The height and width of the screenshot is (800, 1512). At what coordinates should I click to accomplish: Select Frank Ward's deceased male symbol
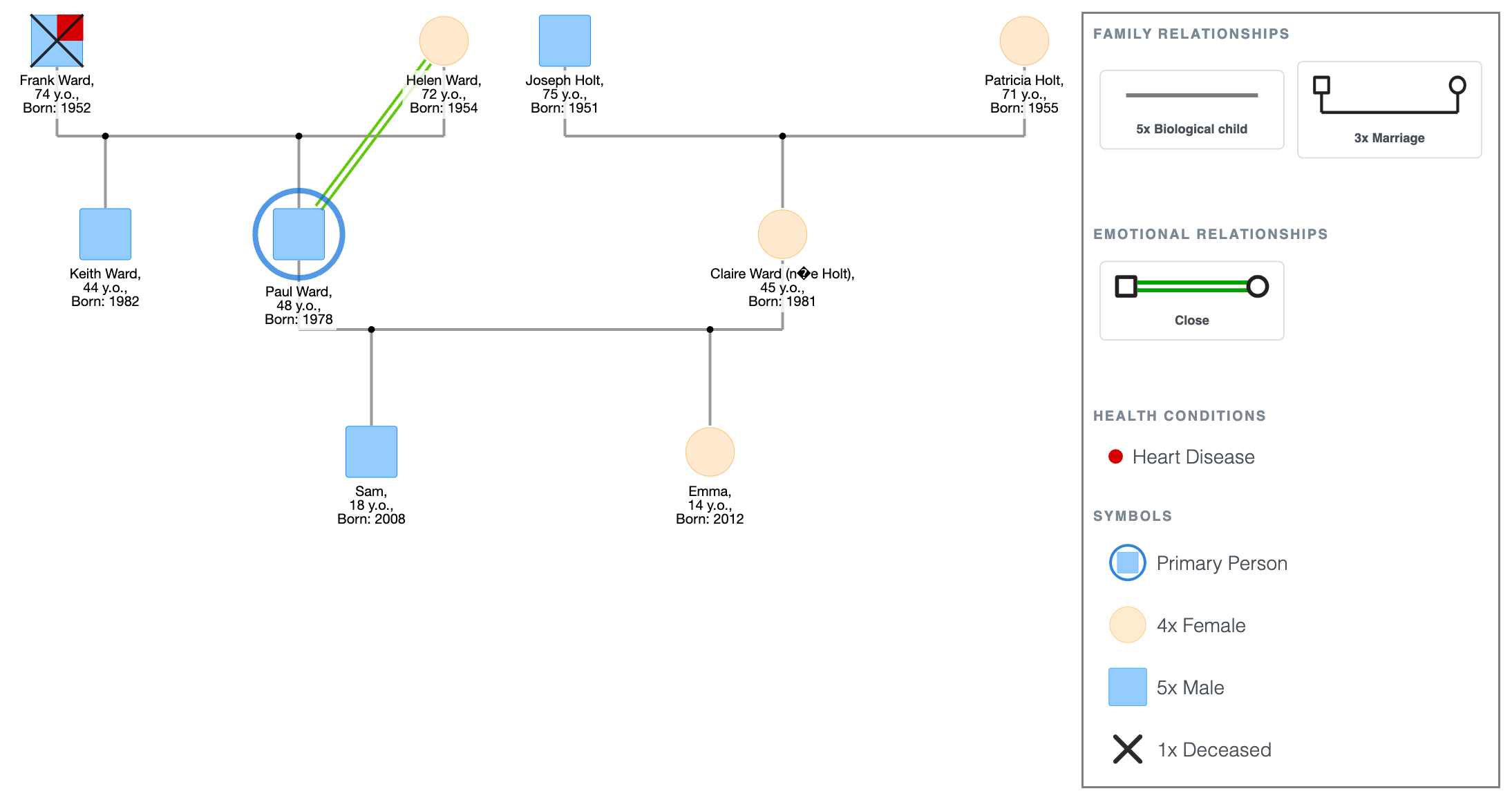pos(57,41)
